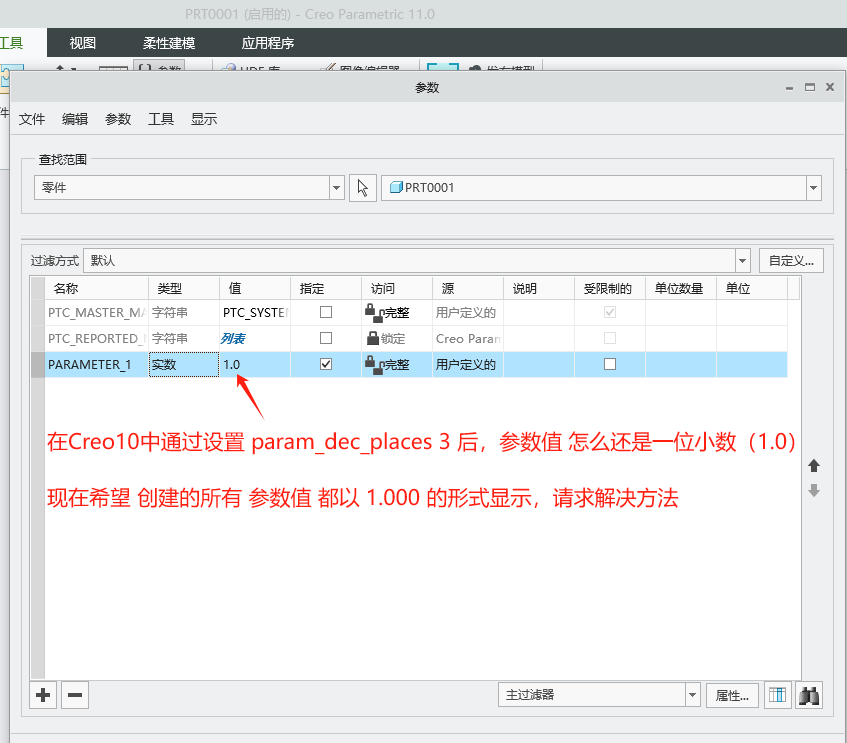Screen dimensions: 847x743
Task: Open the 文件 menu in parameters dialog
Action: point(32,119)
